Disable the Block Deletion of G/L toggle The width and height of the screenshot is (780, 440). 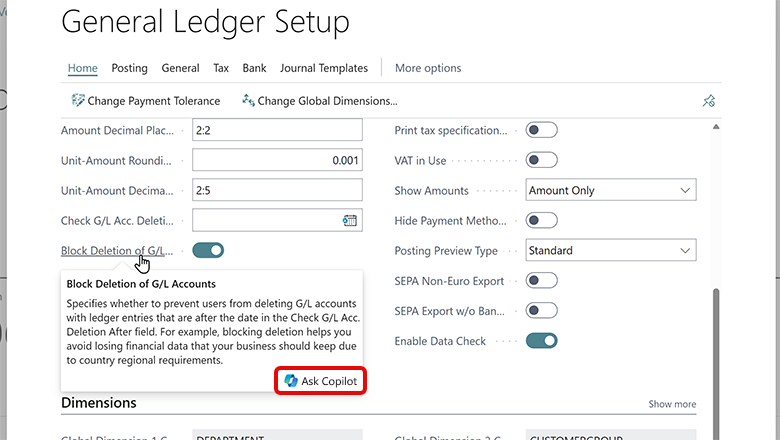(x=208, y=251)
